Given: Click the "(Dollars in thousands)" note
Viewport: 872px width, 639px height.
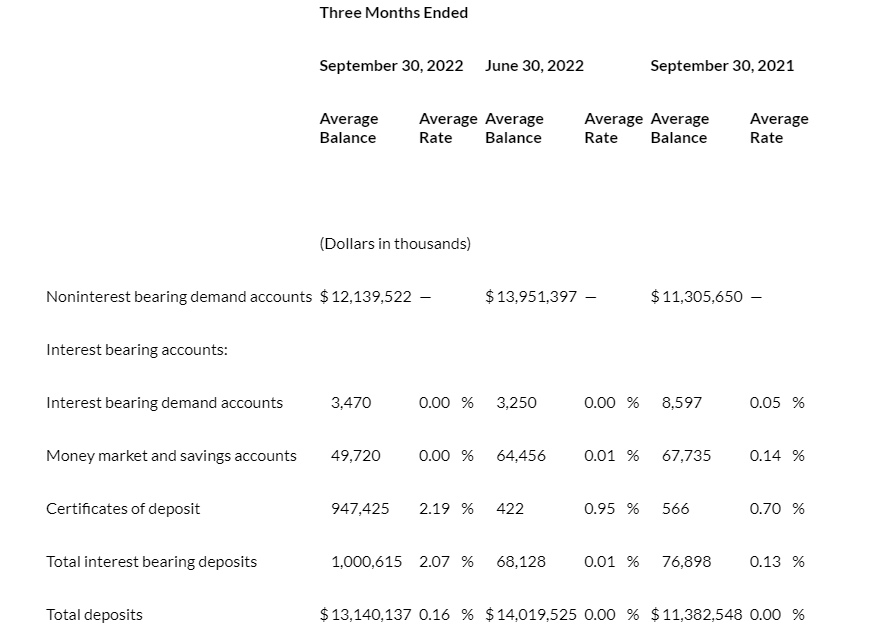Looking at the screenshot, I should click(x=395, y=244).
